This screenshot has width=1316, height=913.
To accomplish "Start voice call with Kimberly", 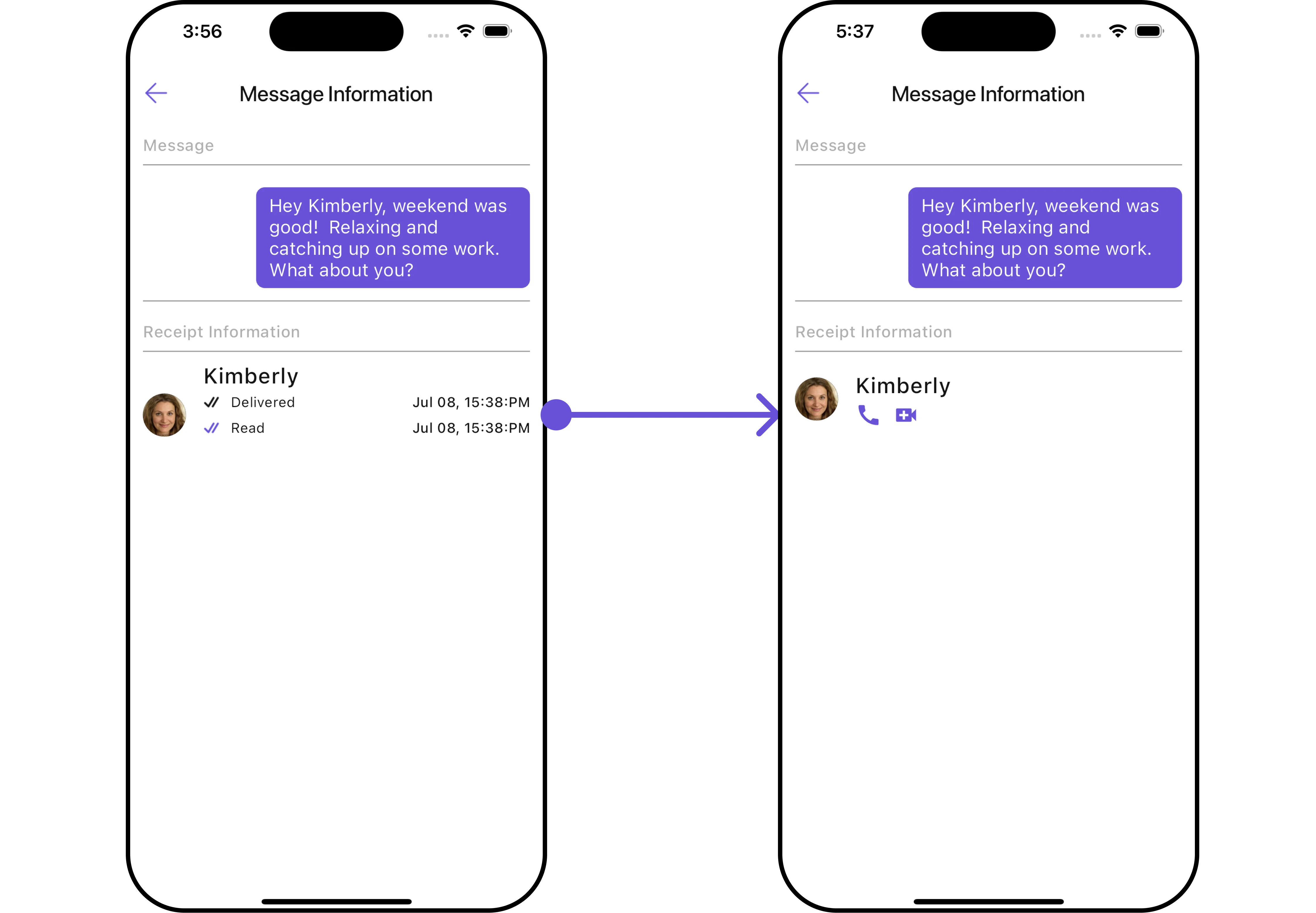I will [x=868, y=415].
